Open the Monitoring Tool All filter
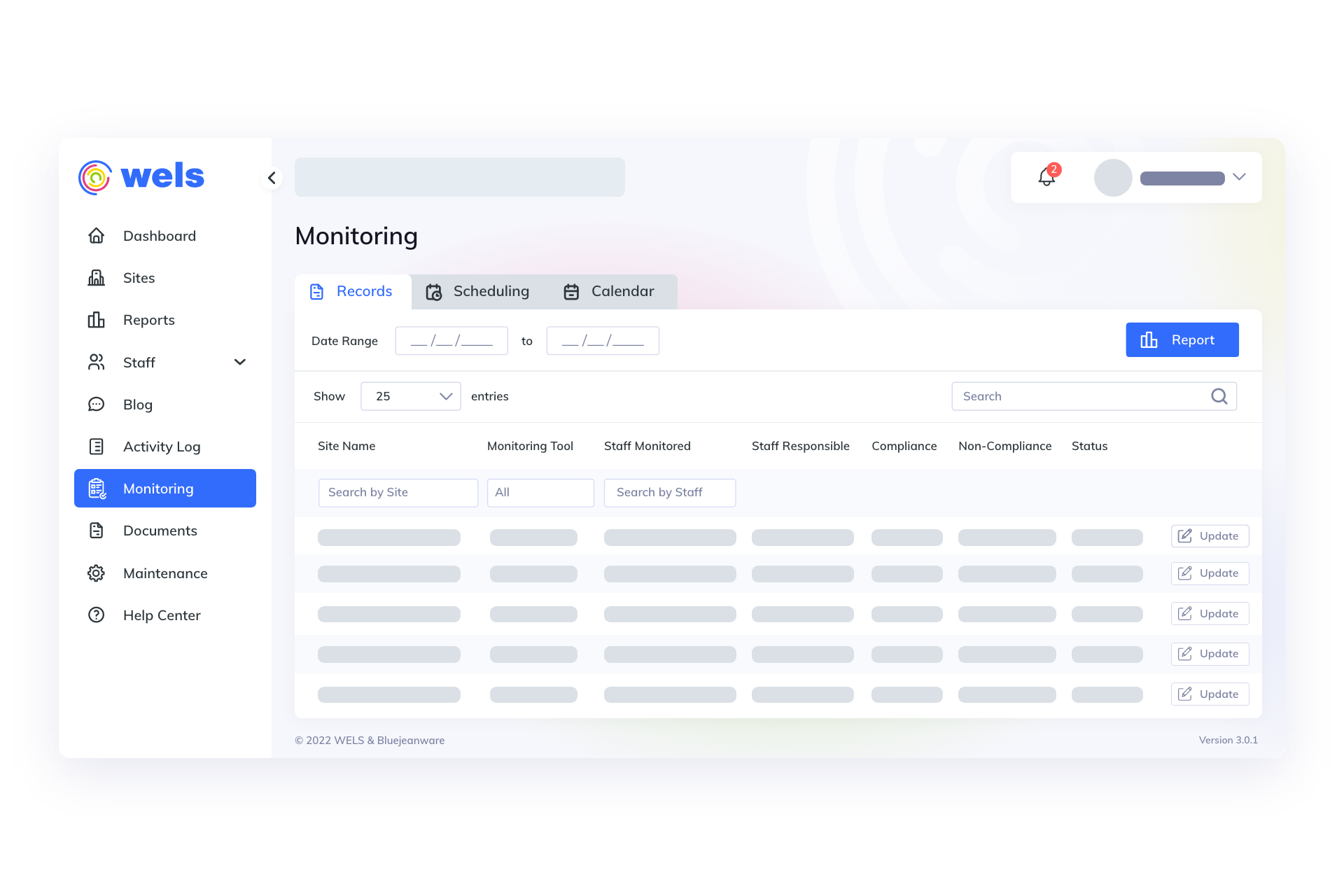This screenshot has height=896, width=1344. (540, 493)
